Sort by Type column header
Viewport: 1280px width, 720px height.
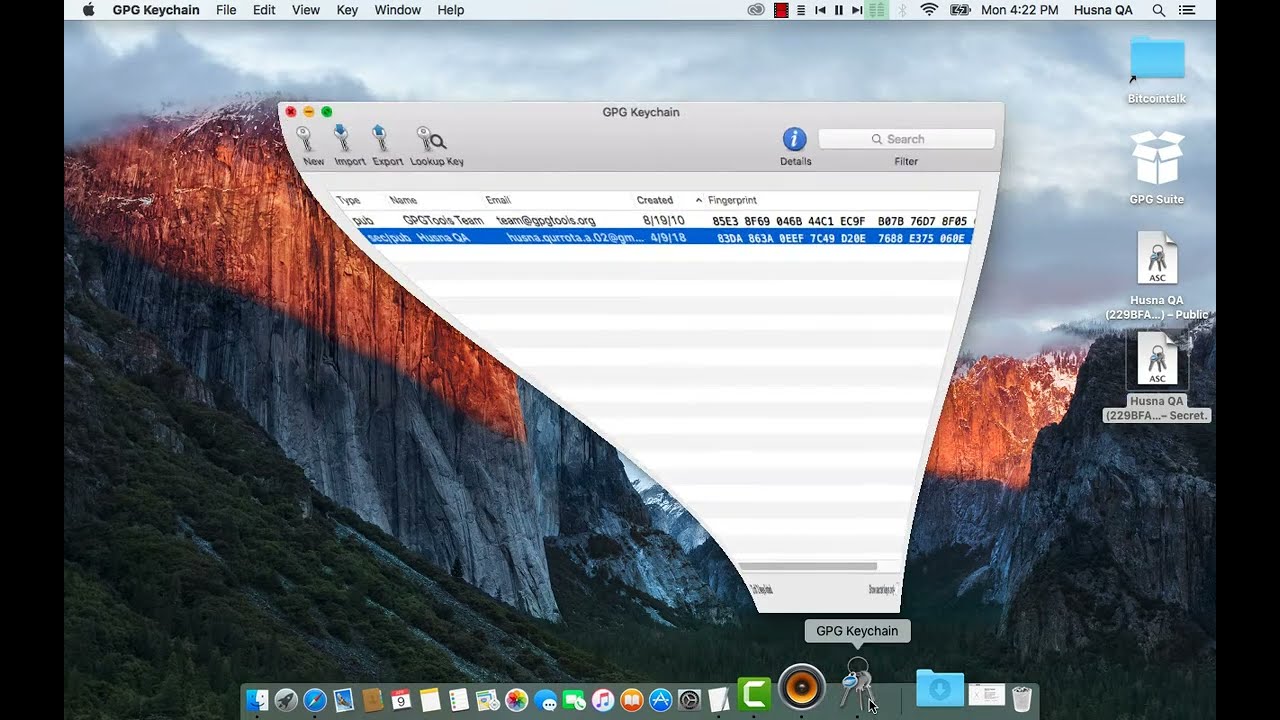tap(349, 200)
